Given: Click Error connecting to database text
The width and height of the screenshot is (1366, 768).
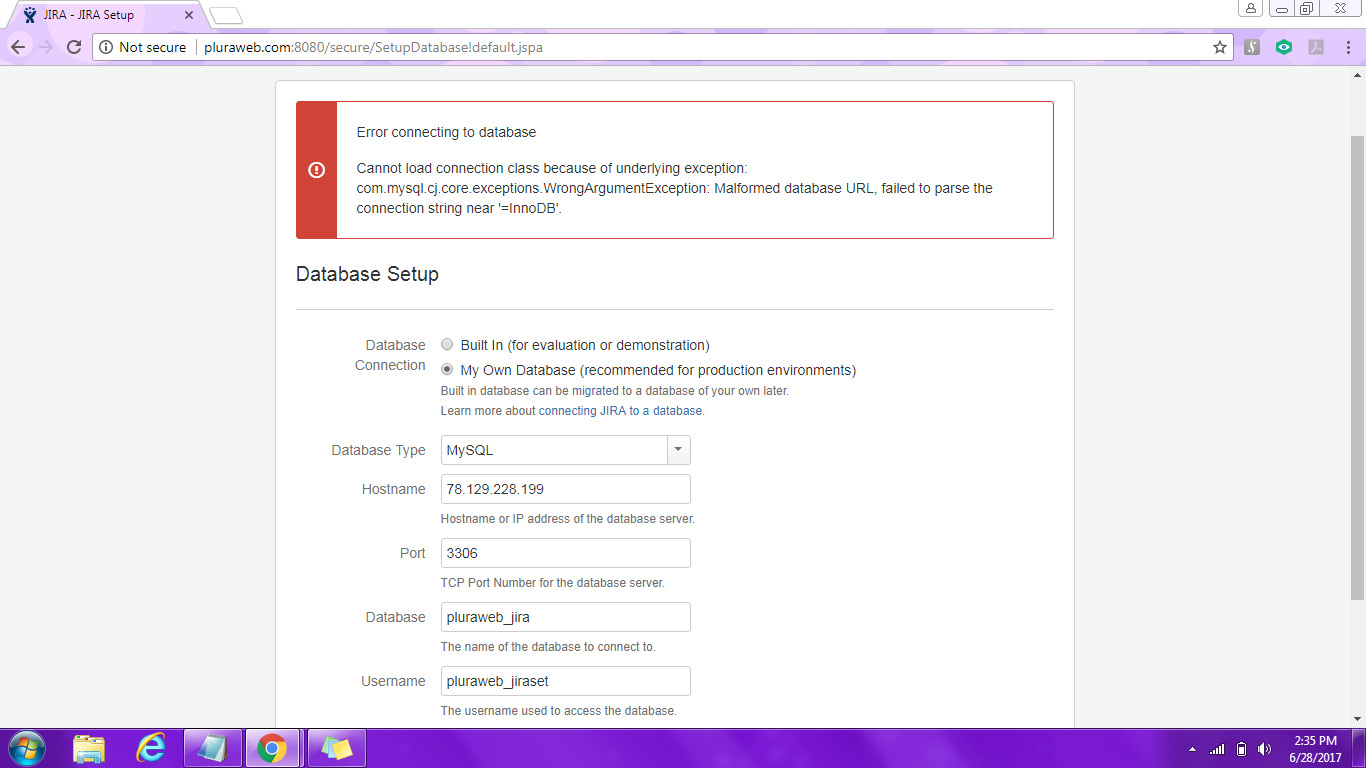Looking at the screenshot, I should (x=446, y=132).
